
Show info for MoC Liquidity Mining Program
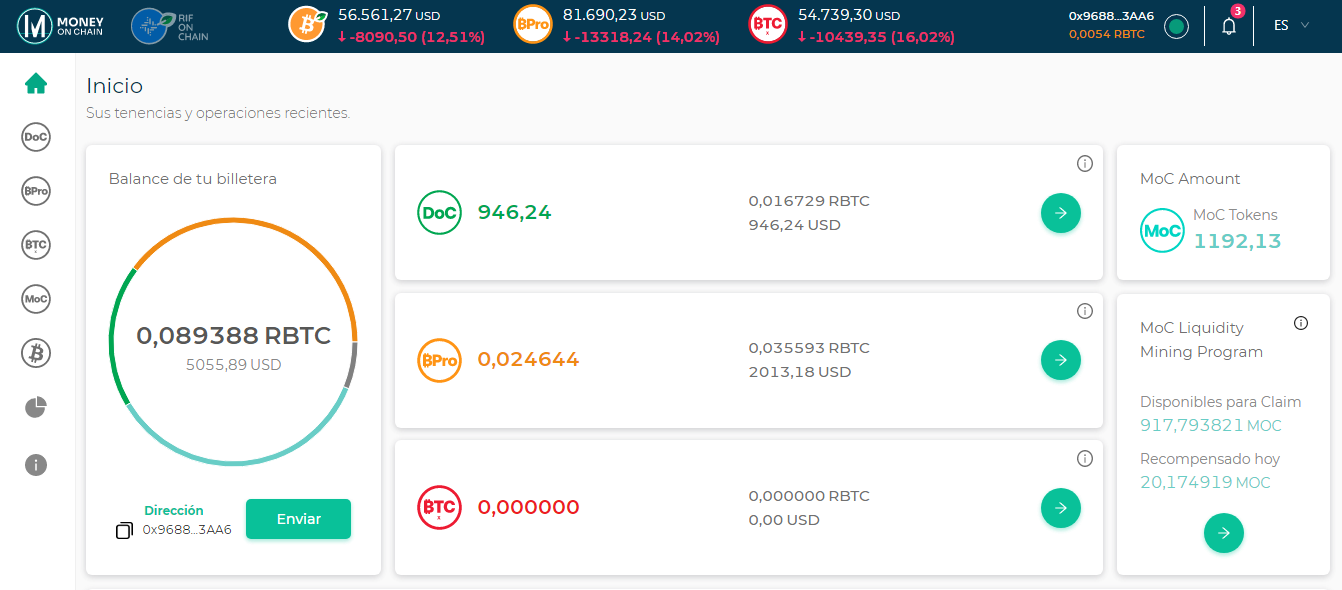coord(1301,323)
